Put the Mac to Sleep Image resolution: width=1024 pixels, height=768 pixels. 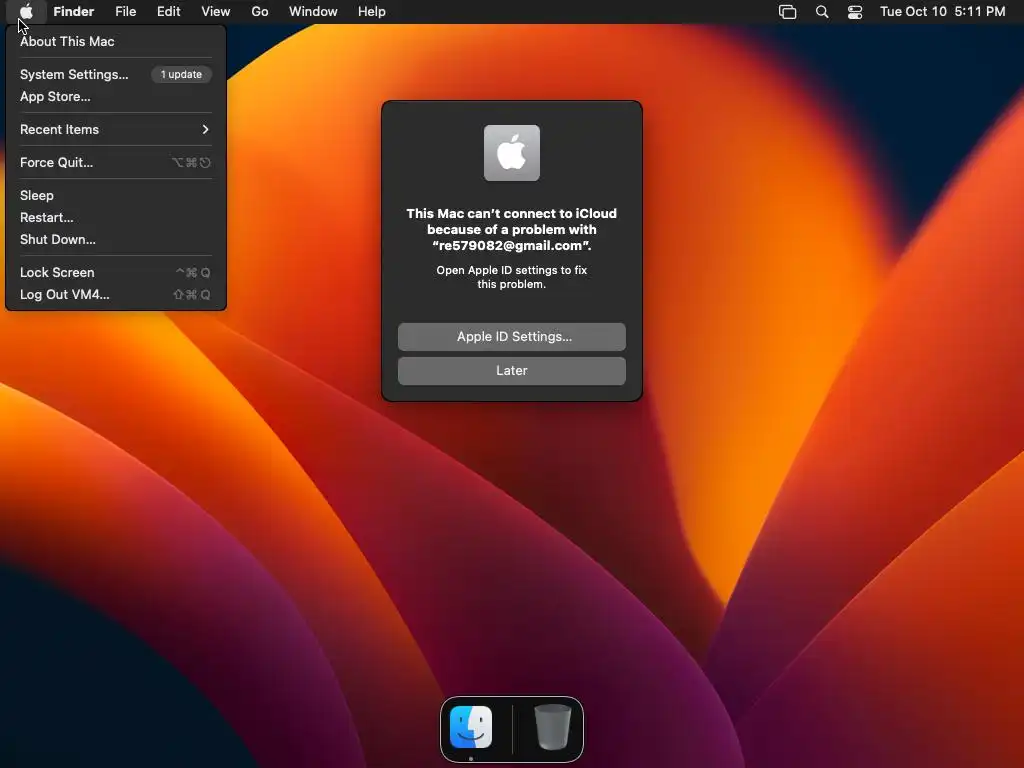click(x=116, y=195)
